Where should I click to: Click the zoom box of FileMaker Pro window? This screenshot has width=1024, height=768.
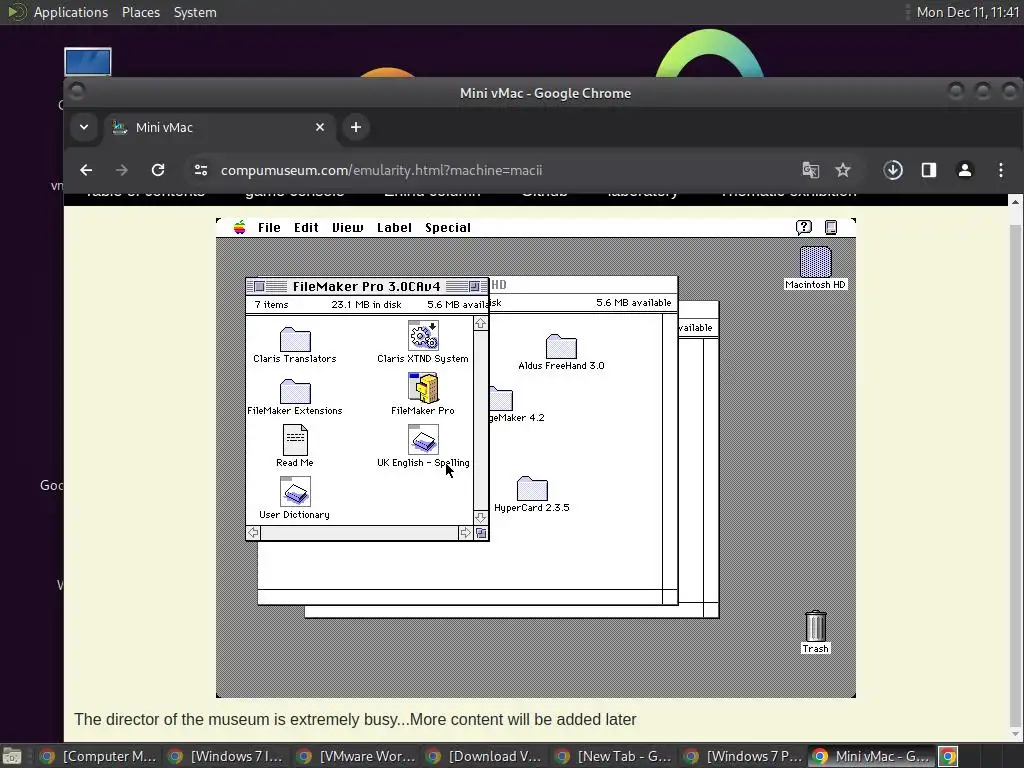(x=475, y=286)
